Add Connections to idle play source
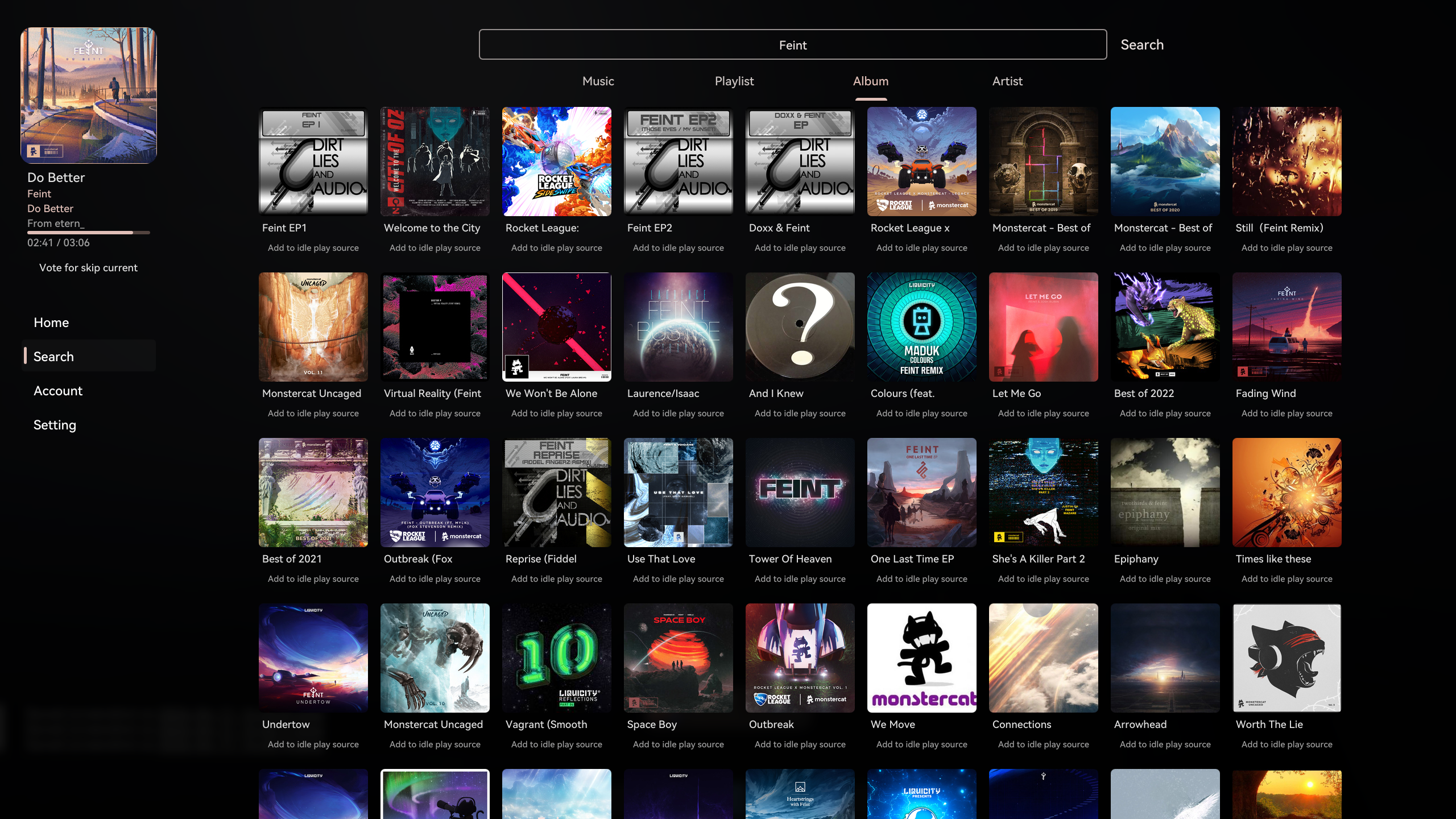The width and height of the screenshot is (1456, 819). pyautogui.click(x=1044, y=744)
